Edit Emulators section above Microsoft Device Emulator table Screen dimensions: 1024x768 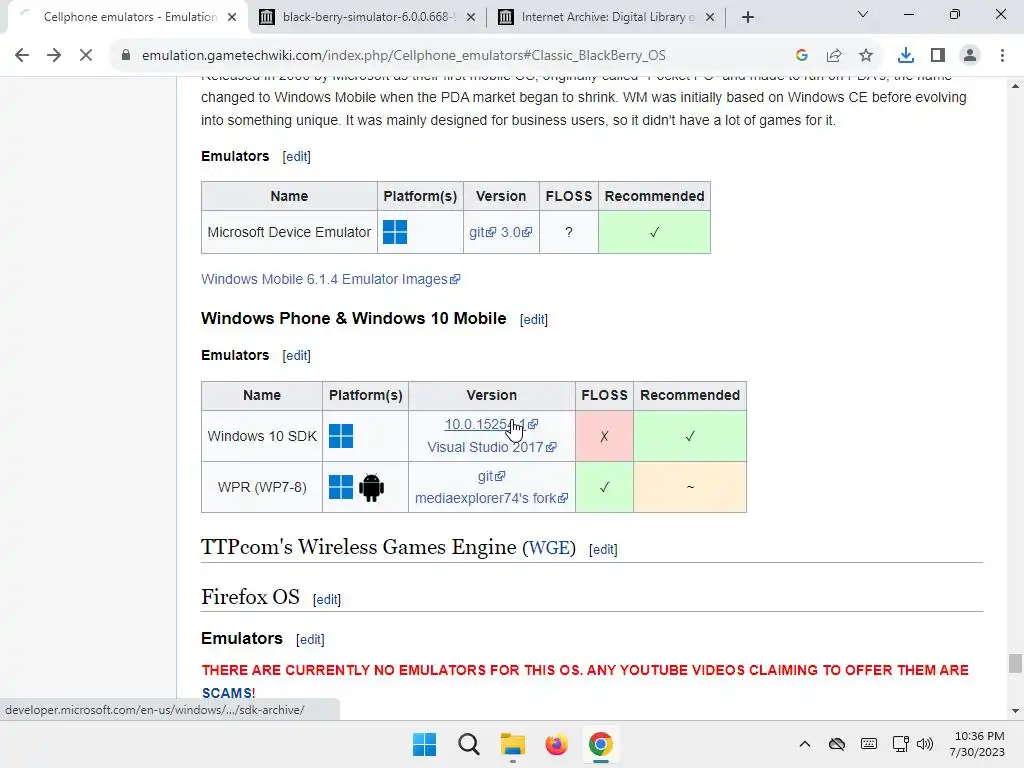coord(296,157)
